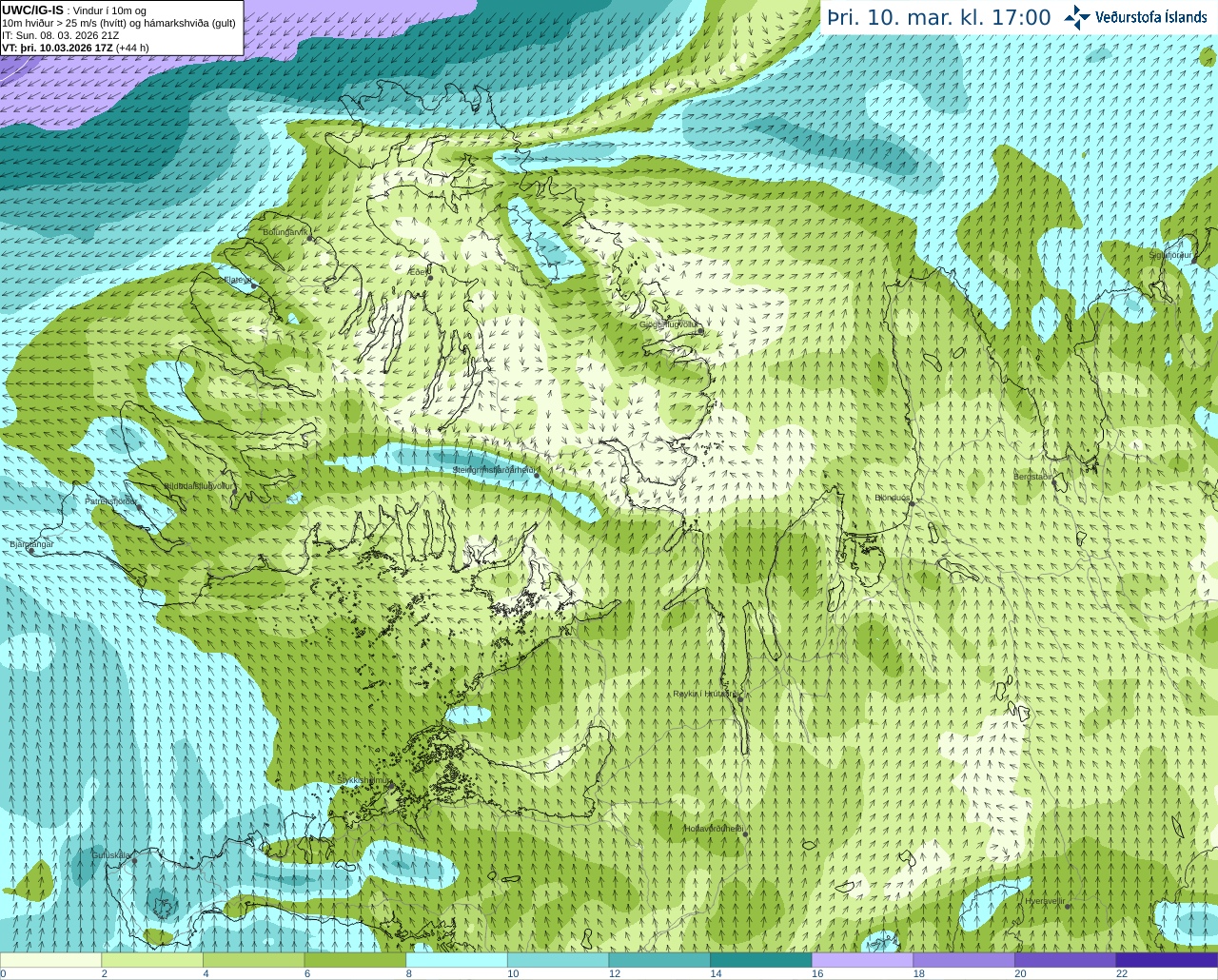Click the 20–22 m/s violet legend swatch

(x=1066, y=960)
